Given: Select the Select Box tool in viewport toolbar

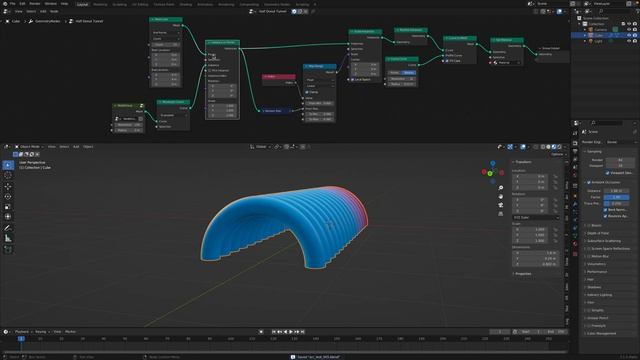Looking at the screenshot, I should (8, 165).
